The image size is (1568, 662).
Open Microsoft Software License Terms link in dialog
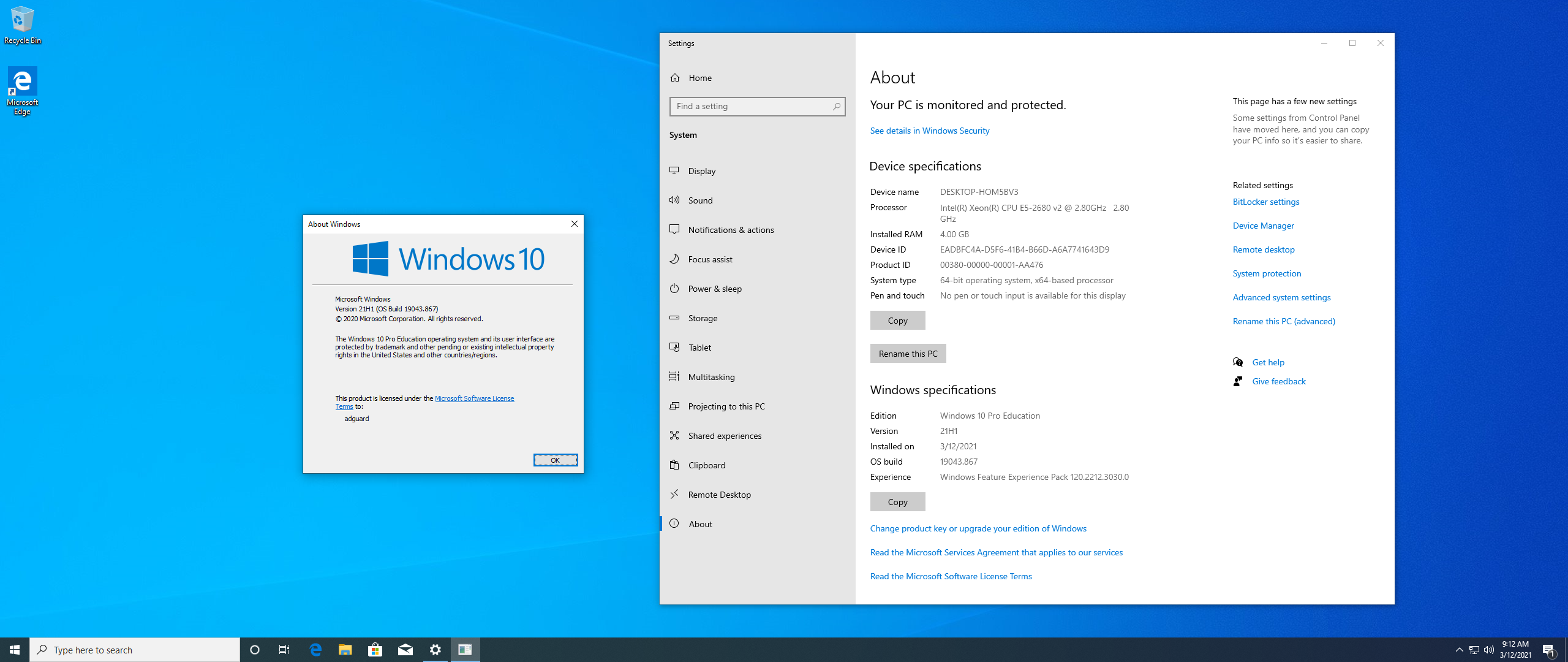[475, 398]
